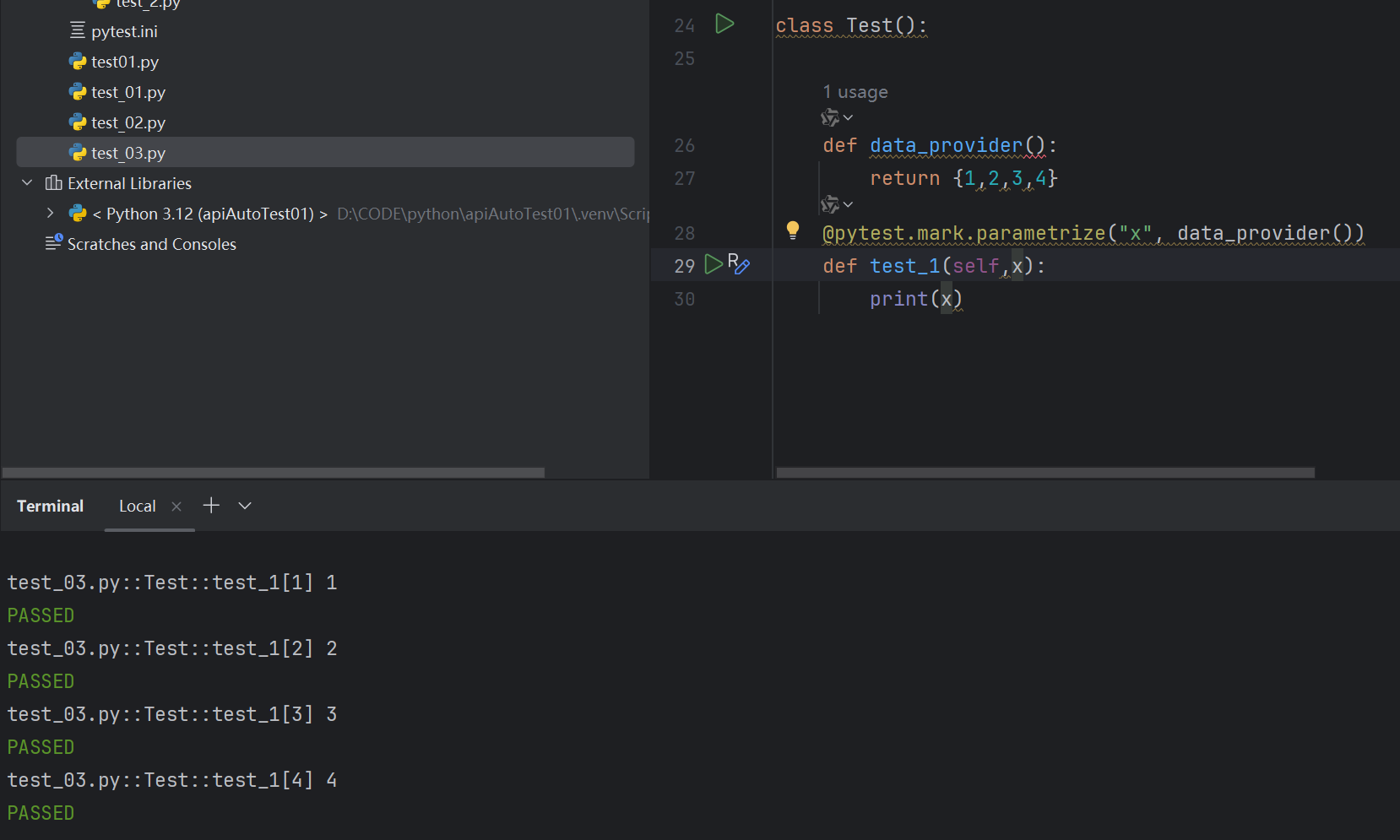This screenshot has width=1400, height=840.
Task: Click the PASSED result under test_1[1]
Action: click(x=41, y=615)
